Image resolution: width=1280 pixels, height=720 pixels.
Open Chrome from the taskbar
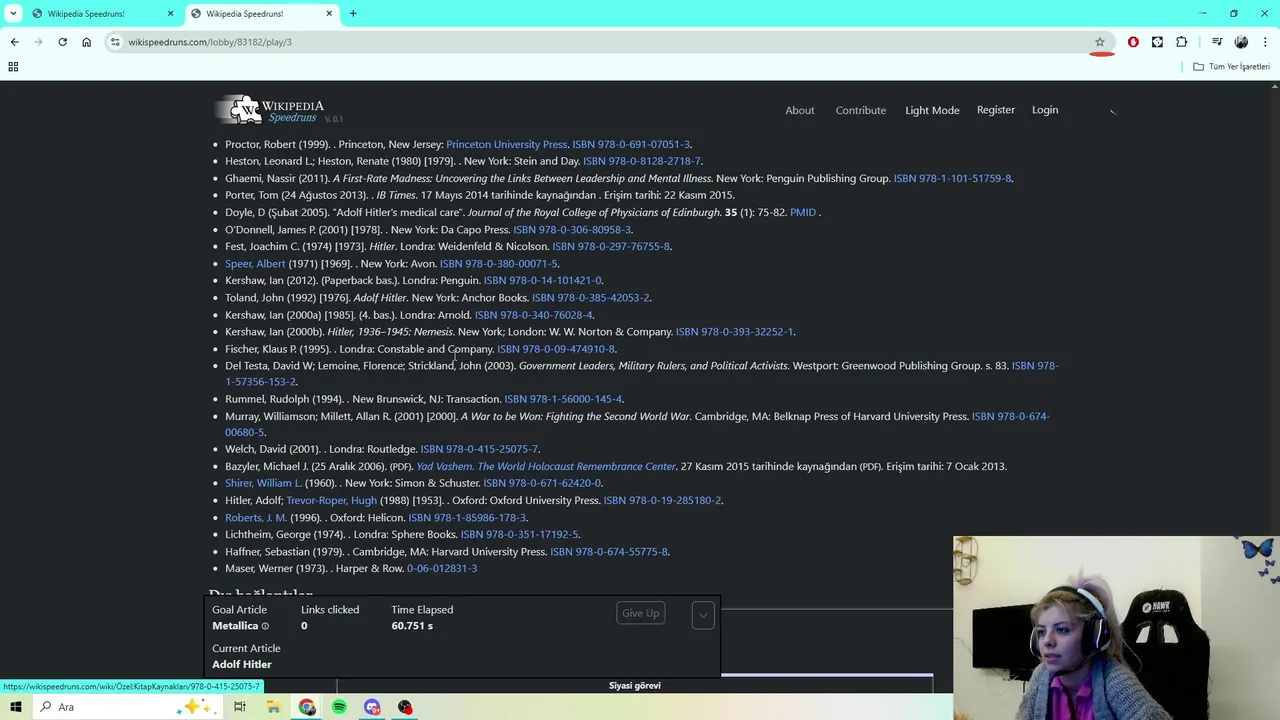click(307, 707)
